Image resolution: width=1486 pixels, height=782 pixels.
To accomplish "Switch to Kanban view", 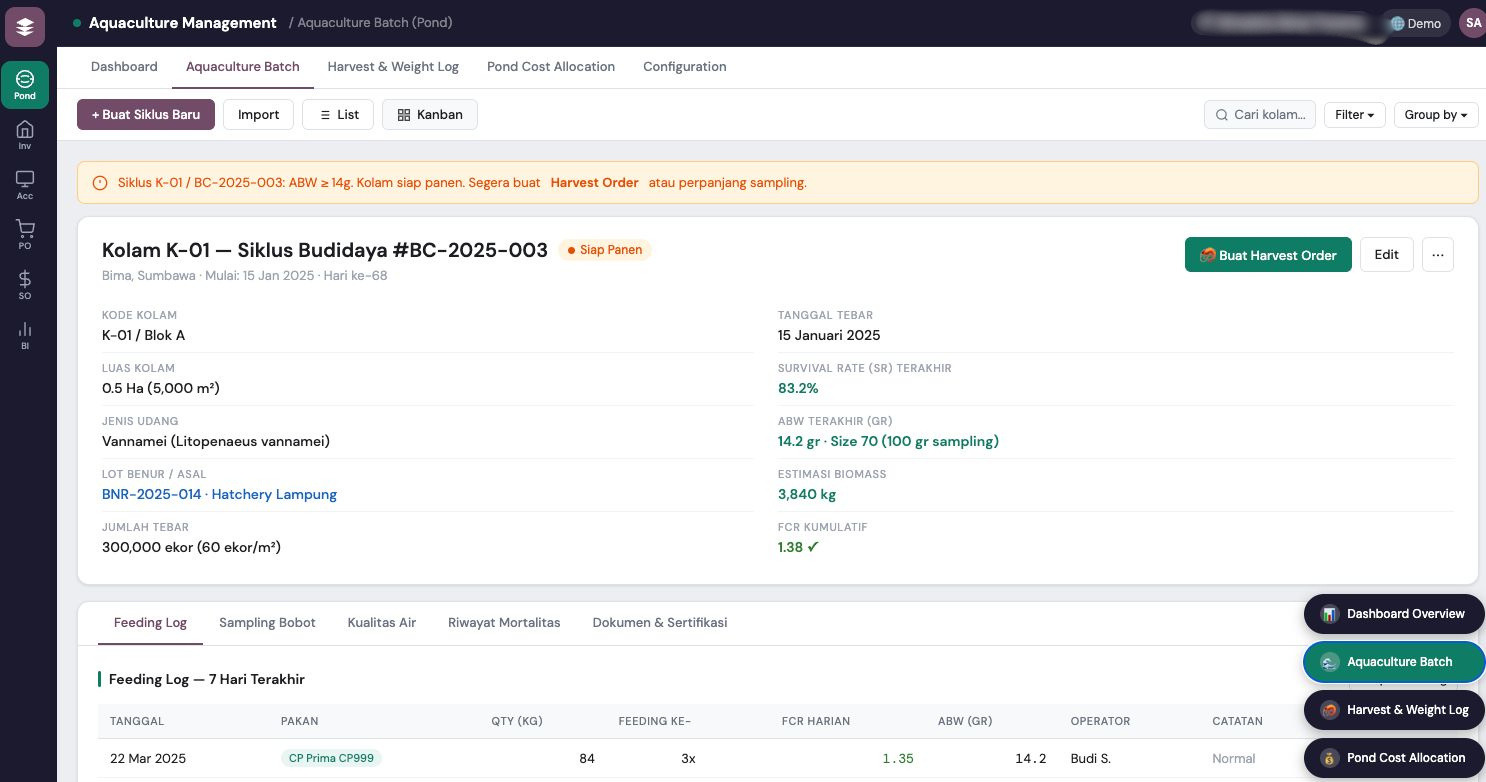I will click(x=430, y=115).
